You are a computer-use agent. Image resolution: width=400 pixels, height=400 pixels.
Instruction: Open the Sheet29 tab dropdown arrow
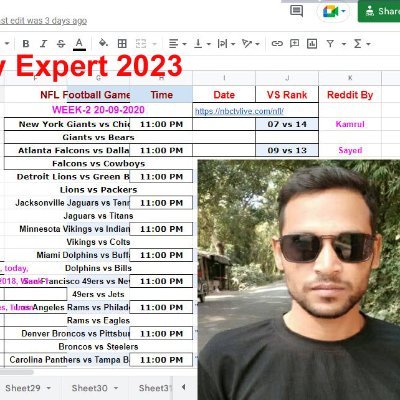(x=49, y=388)
